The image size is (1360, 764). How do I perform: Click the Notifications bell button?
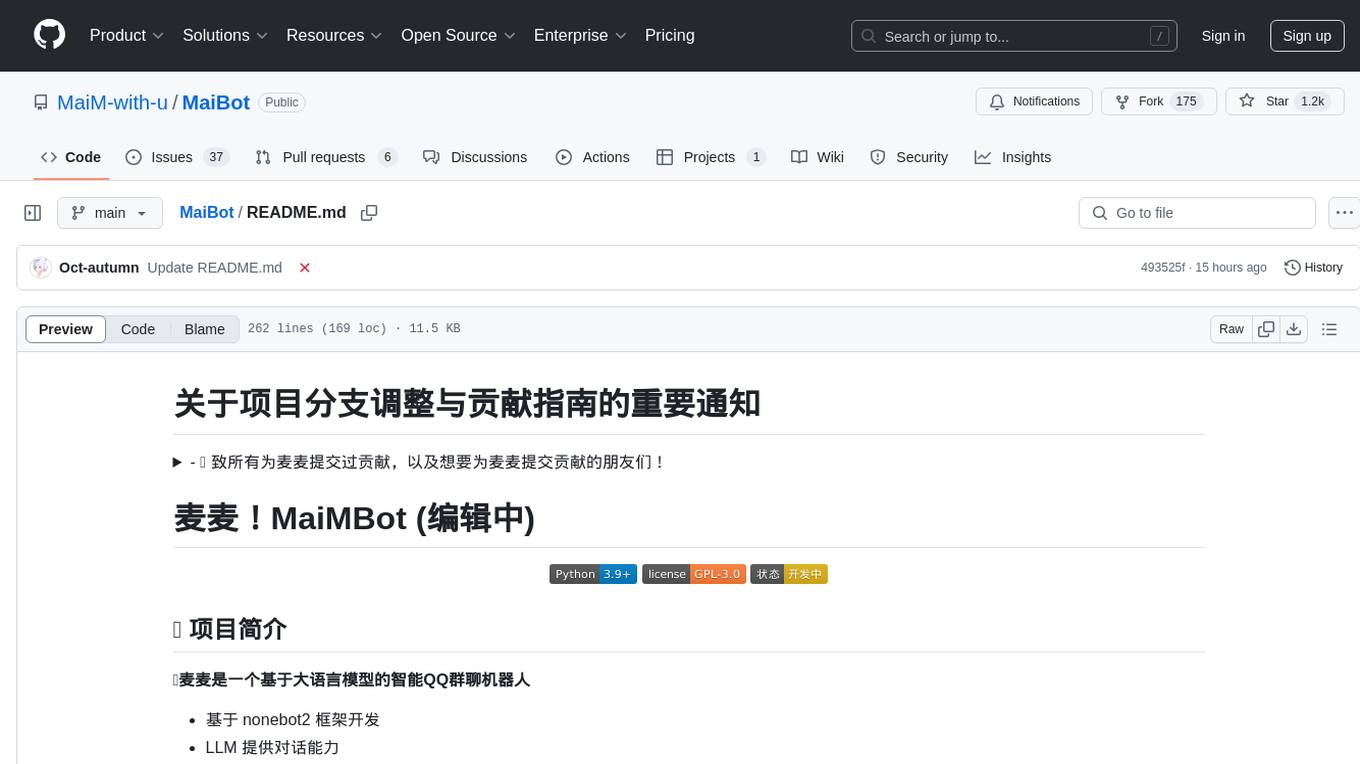[1034, 101]
